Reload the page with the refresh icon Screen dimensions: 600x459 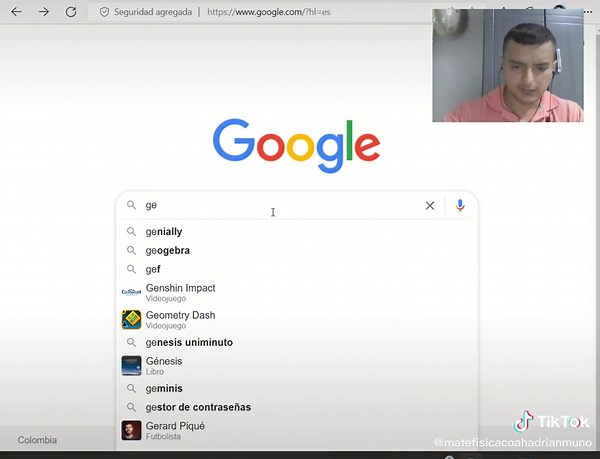[x=71, y=12]
